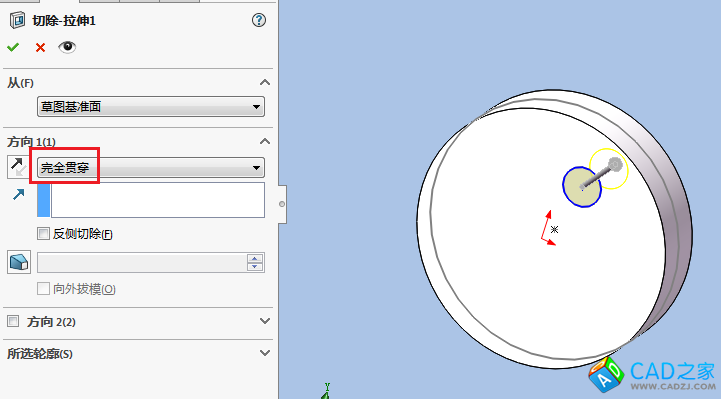Click the 切除-拉伸1 feature icon
The image size is (721, 399).
pyautogui.click(x=17, y=21)
